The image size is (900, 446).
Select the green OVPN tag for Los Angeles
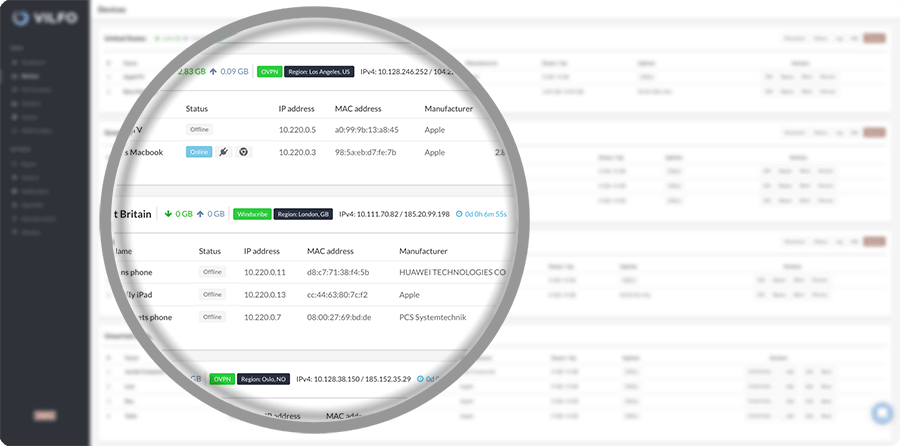(268, 71)
